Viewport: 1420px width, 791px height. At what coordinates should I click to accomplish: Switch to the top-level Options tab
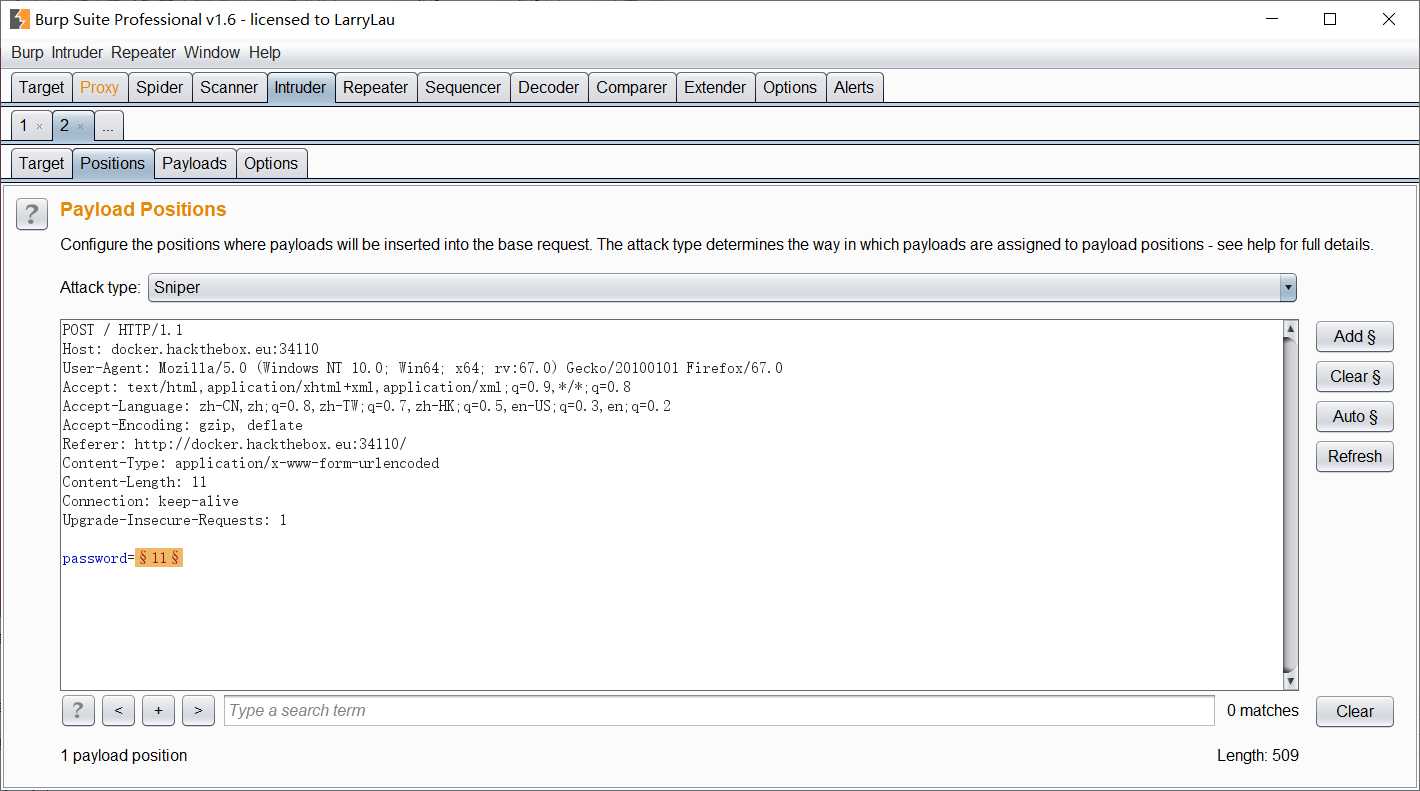click(x=790, y=87)
